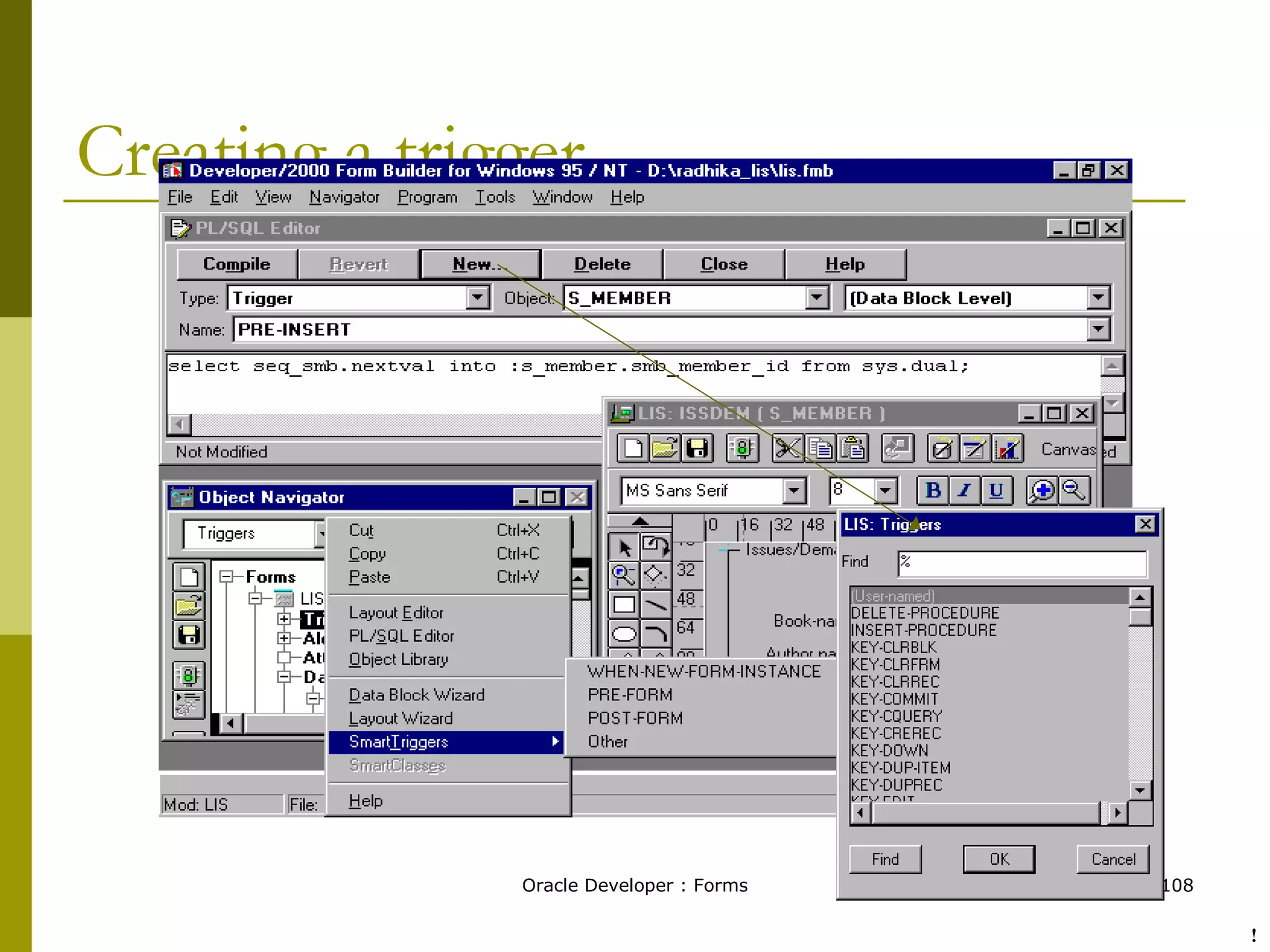The height and width of the screenshot is (952, 1270).
Task: Click scroll-left arrow of PL/SQL editor
Action: (179, 425)
